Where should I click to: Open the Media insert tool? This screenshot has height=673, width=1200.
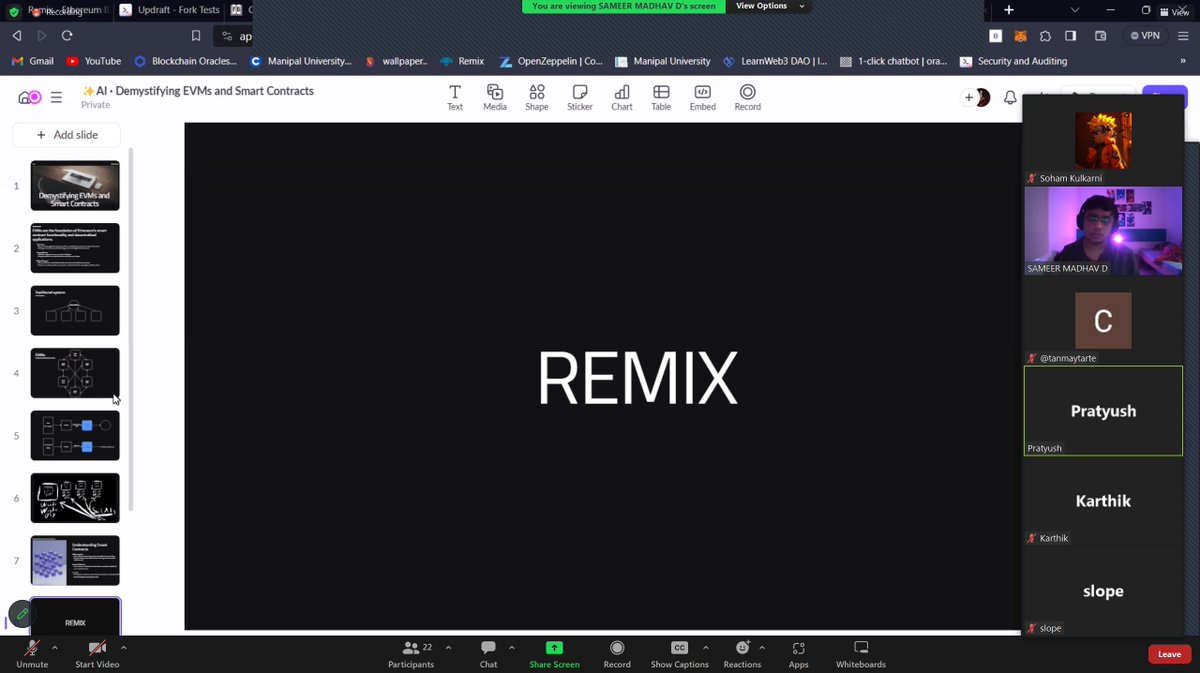coord(495,96)
